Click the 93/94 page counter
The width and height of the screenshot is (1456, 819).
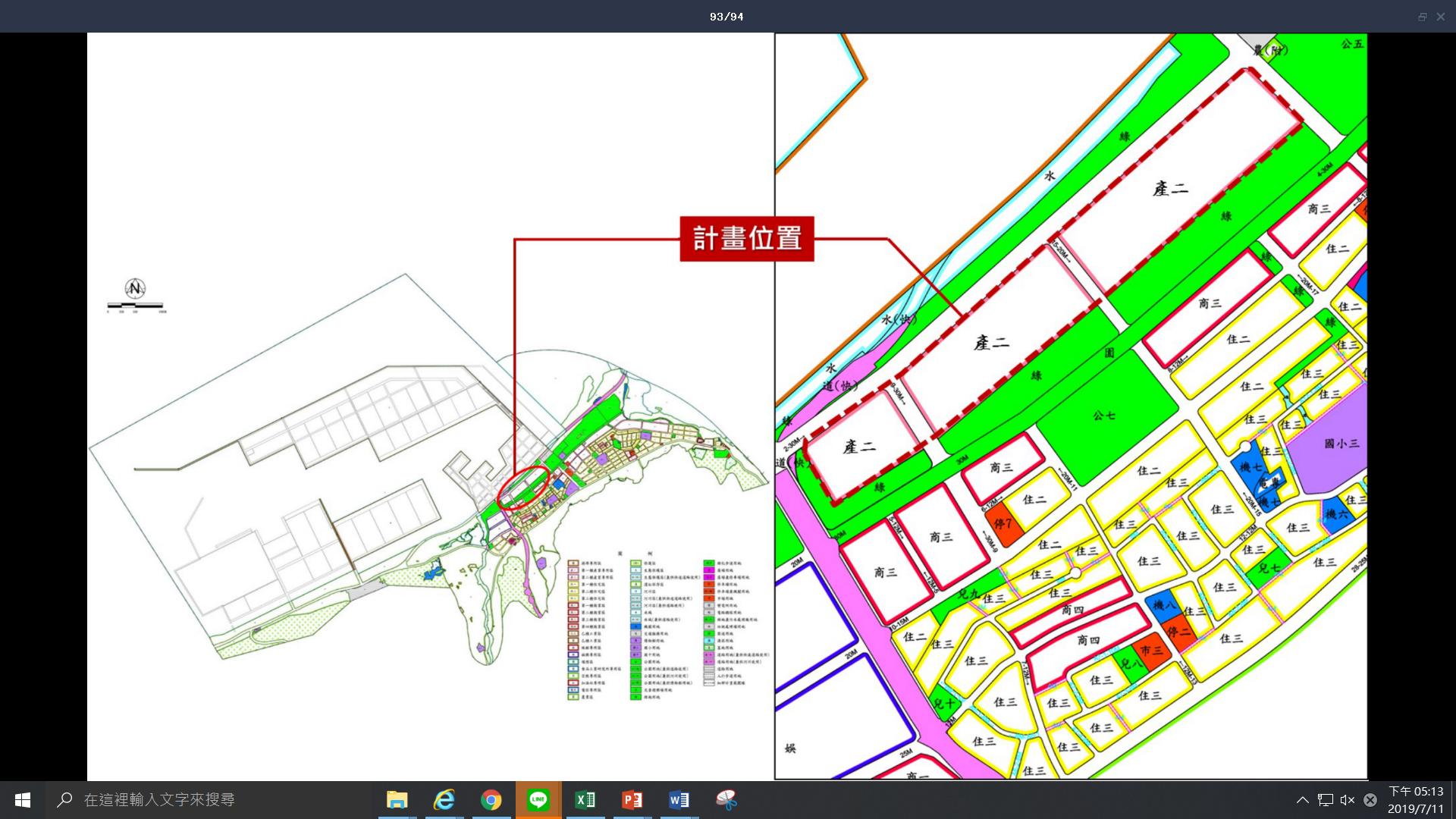click(x=726, y=17)
